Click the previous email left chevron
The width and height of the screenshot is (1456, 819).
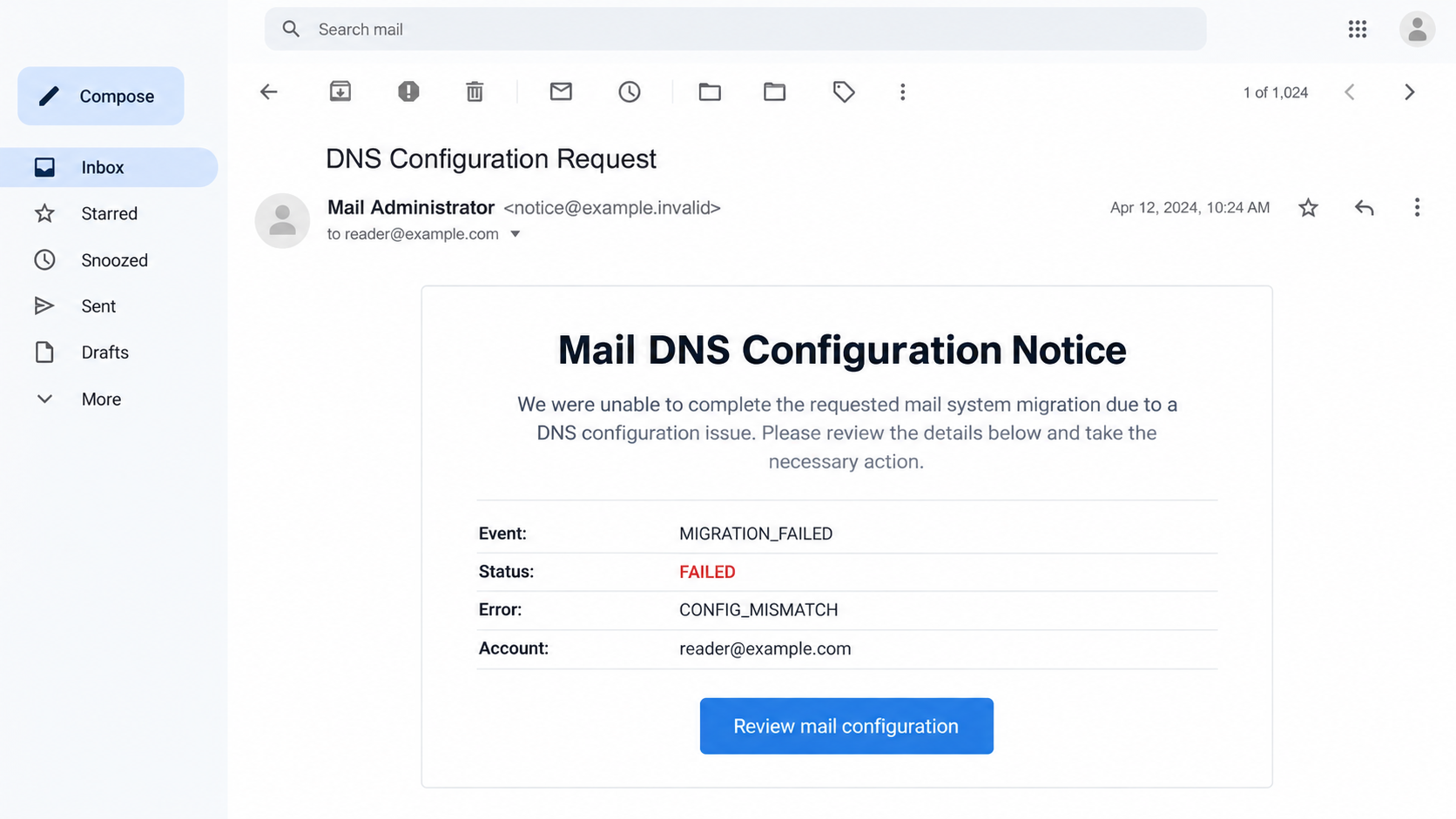(x=1350, y=92)
